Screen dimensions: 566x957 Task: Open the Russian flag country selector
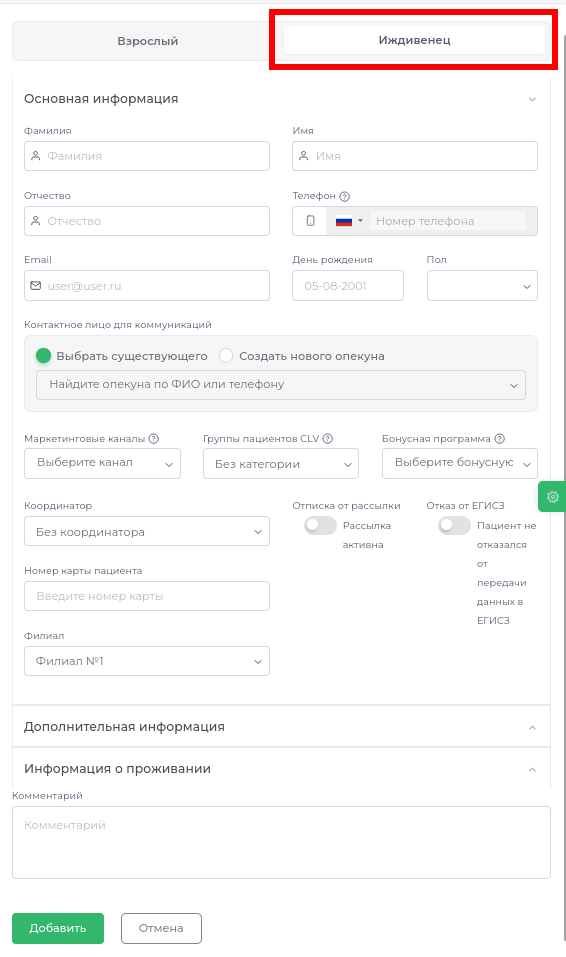pyautogui.click(x=349, y=221)
